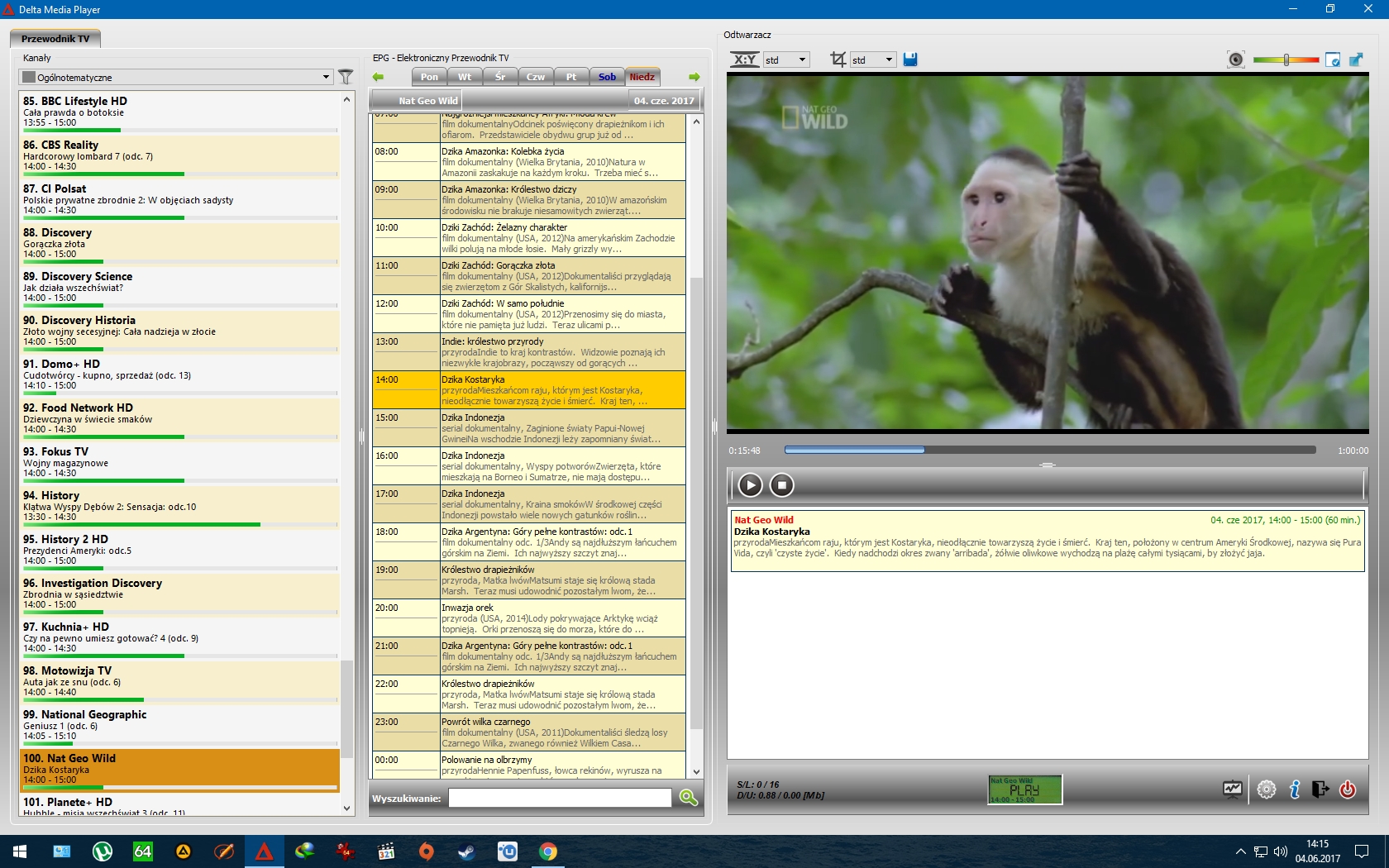Image resolution: width=1389 pixels, height=868 pixels.
Task: Click the green PLAY status display
Action: (x=1025, y=789)
